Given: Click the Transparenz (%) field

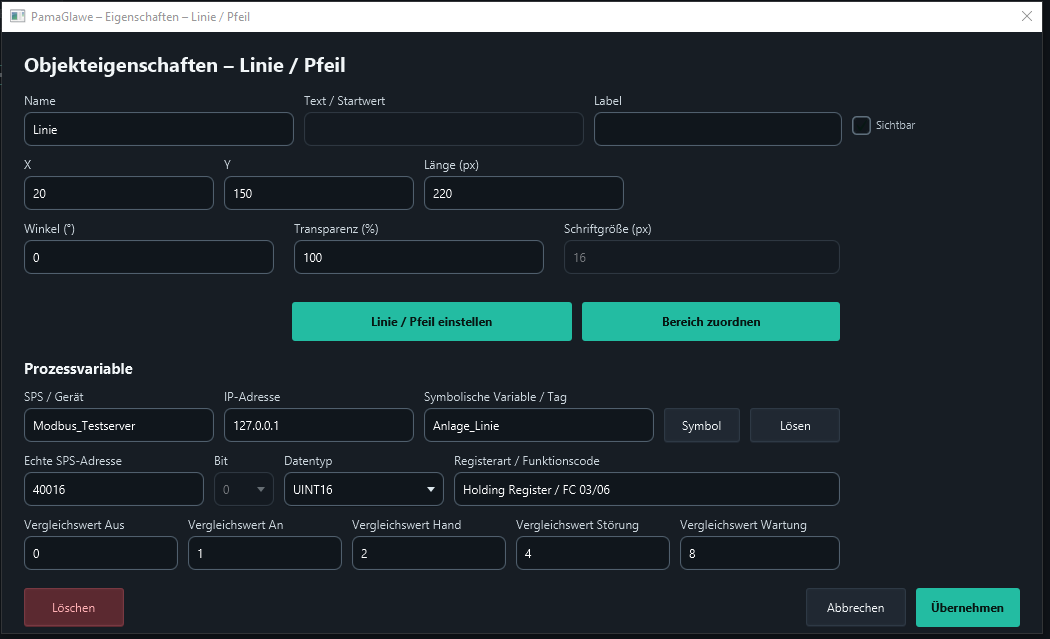Looking at the screenshot, I should [x=419, y=257].
